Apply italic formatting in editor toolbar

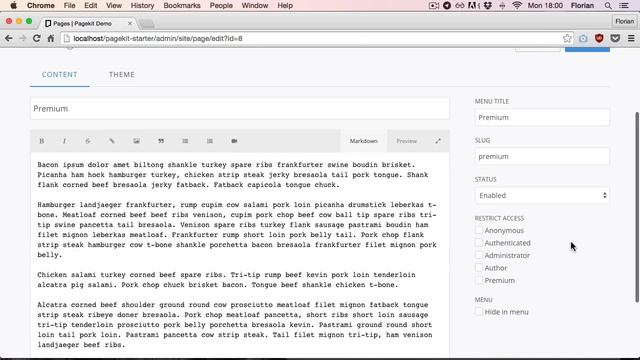click(x=64, y=141)
